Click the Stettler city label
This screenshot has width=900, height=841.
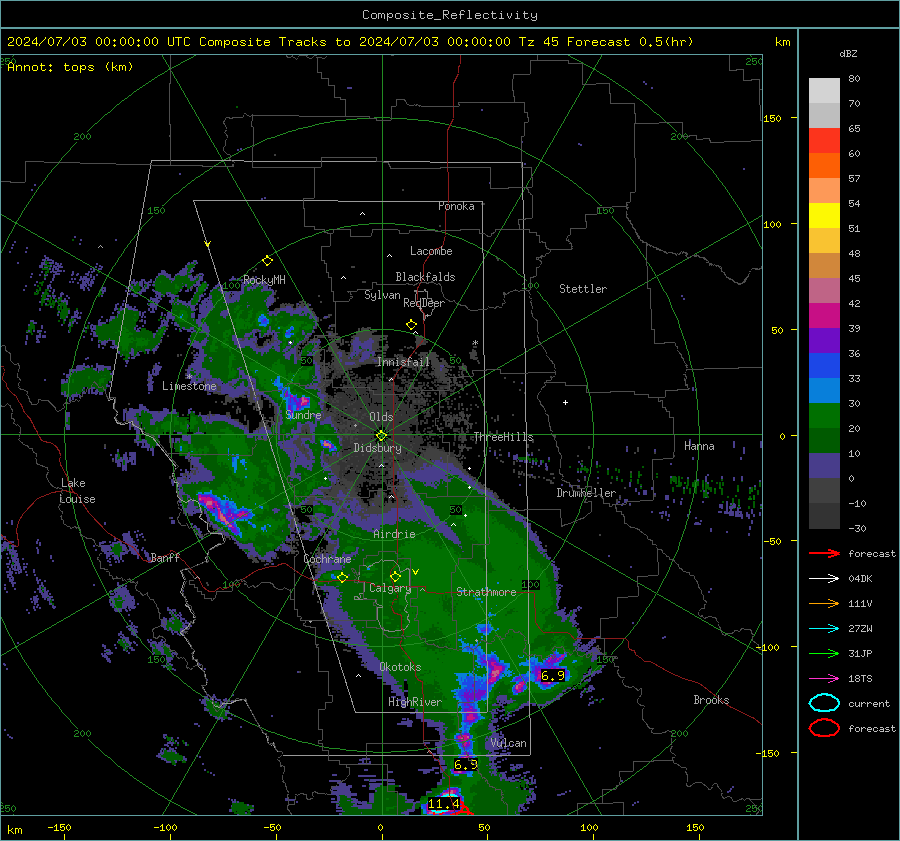(x=583, y=289)
